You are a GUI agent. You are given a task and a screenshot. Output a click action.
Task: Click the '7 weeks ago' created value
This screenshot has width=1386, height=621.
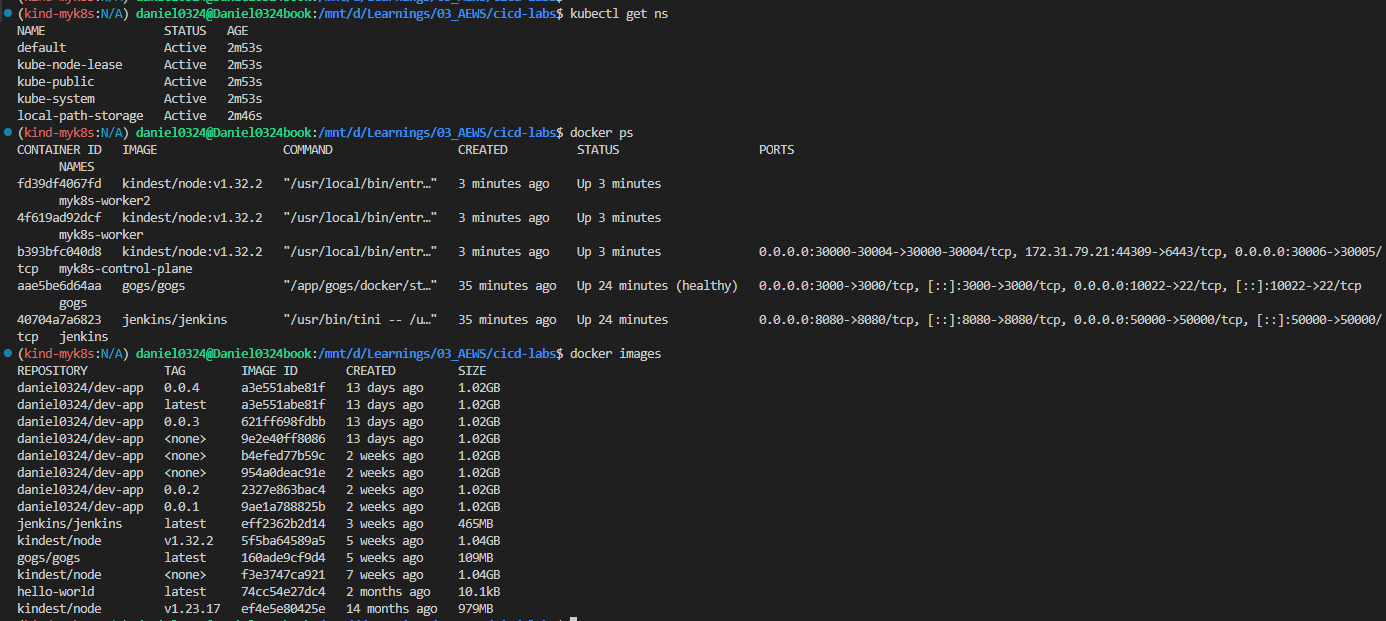pyautogui.click(x=384, y=575)
